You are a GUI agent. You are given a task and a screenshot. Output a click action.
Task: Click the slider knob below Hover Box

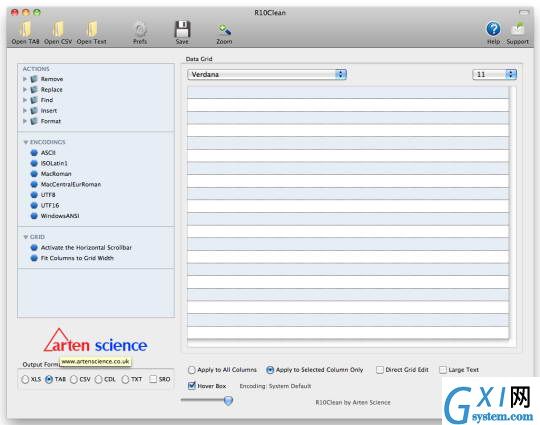pyautogui.click(x=228, y=400)
